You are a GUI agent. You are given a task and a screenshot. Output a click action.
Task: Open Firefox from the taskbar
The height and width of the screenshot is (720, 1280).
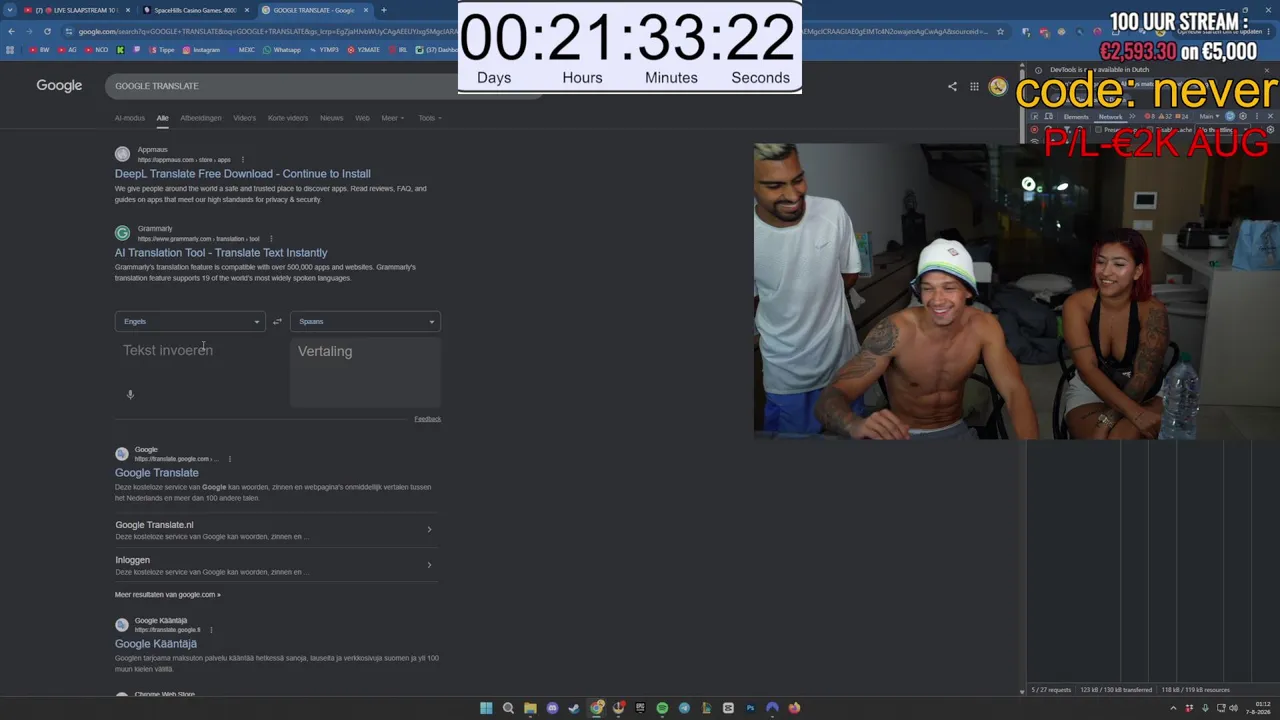[794, 708]
